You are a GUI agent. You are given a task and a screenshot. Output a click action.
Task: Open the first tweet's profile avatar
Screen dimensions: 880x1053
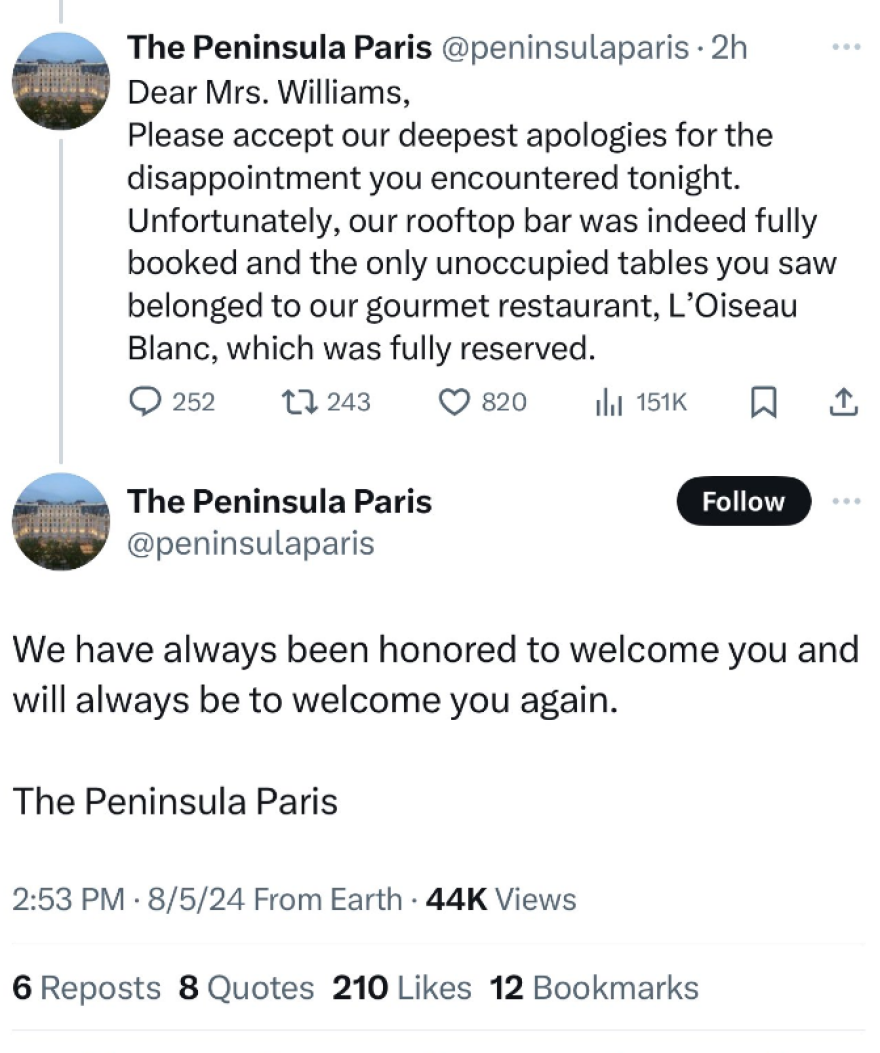click(61, 81)
